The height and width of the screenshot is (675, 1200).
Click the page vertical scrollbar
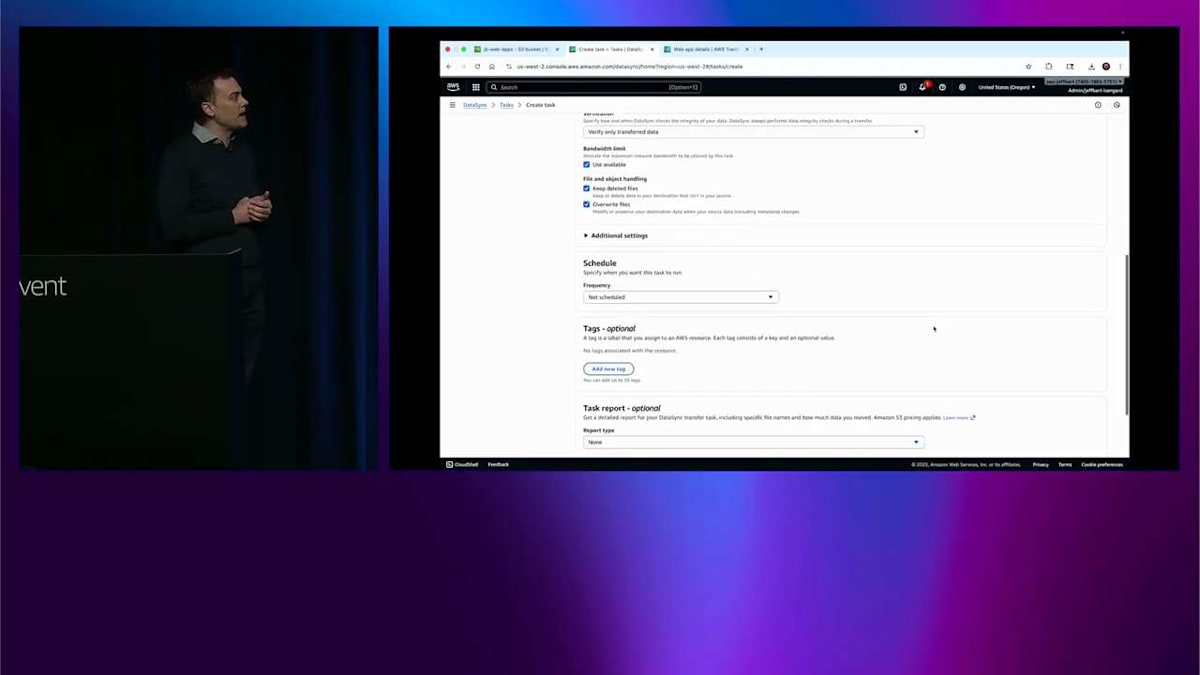pos(1126,335)
